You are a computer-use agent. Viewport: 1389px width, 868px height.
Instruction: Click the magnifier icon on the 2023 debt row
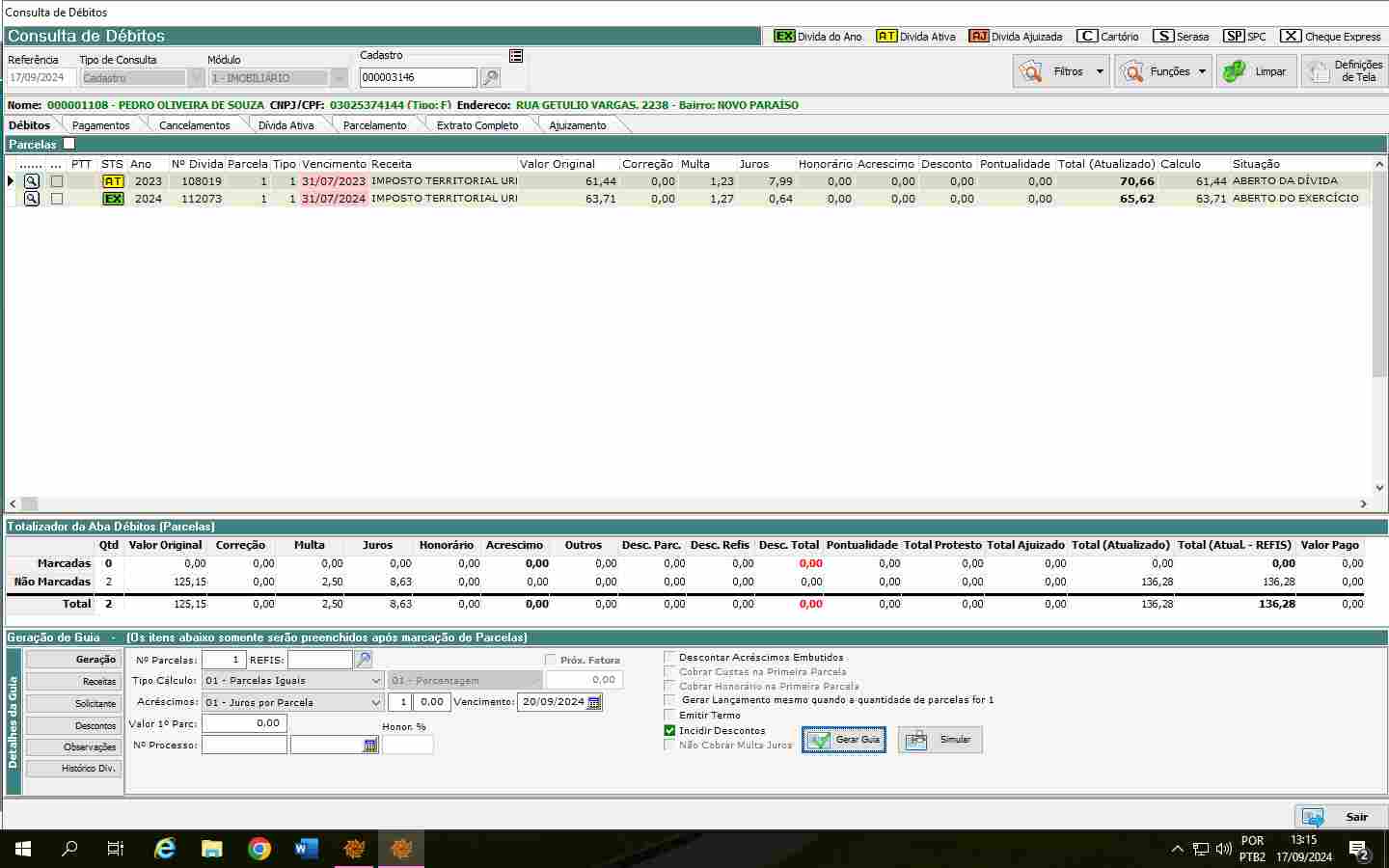coord(32,181)
